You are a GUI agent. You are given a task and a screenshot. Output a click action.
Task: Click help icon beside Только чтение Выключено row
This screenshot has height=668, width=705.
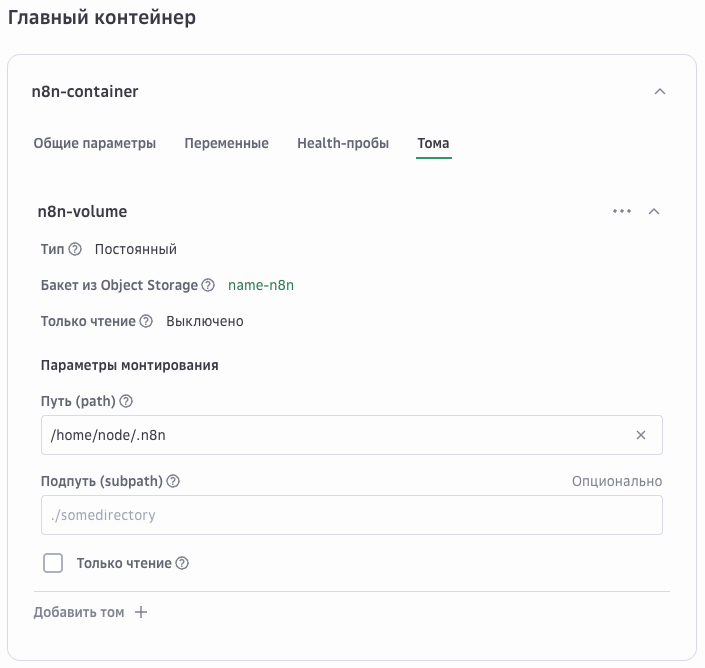(x=146, y=322)
